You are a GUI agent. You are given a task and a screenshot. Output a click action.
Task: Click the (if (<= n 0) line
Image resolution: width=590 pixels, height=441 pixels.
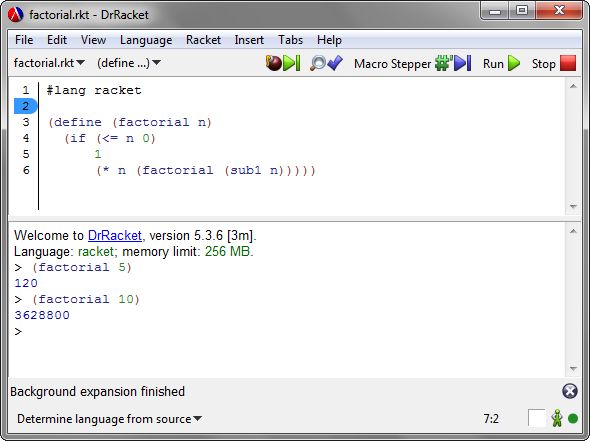pyautogui.click(x=110, y=138)
